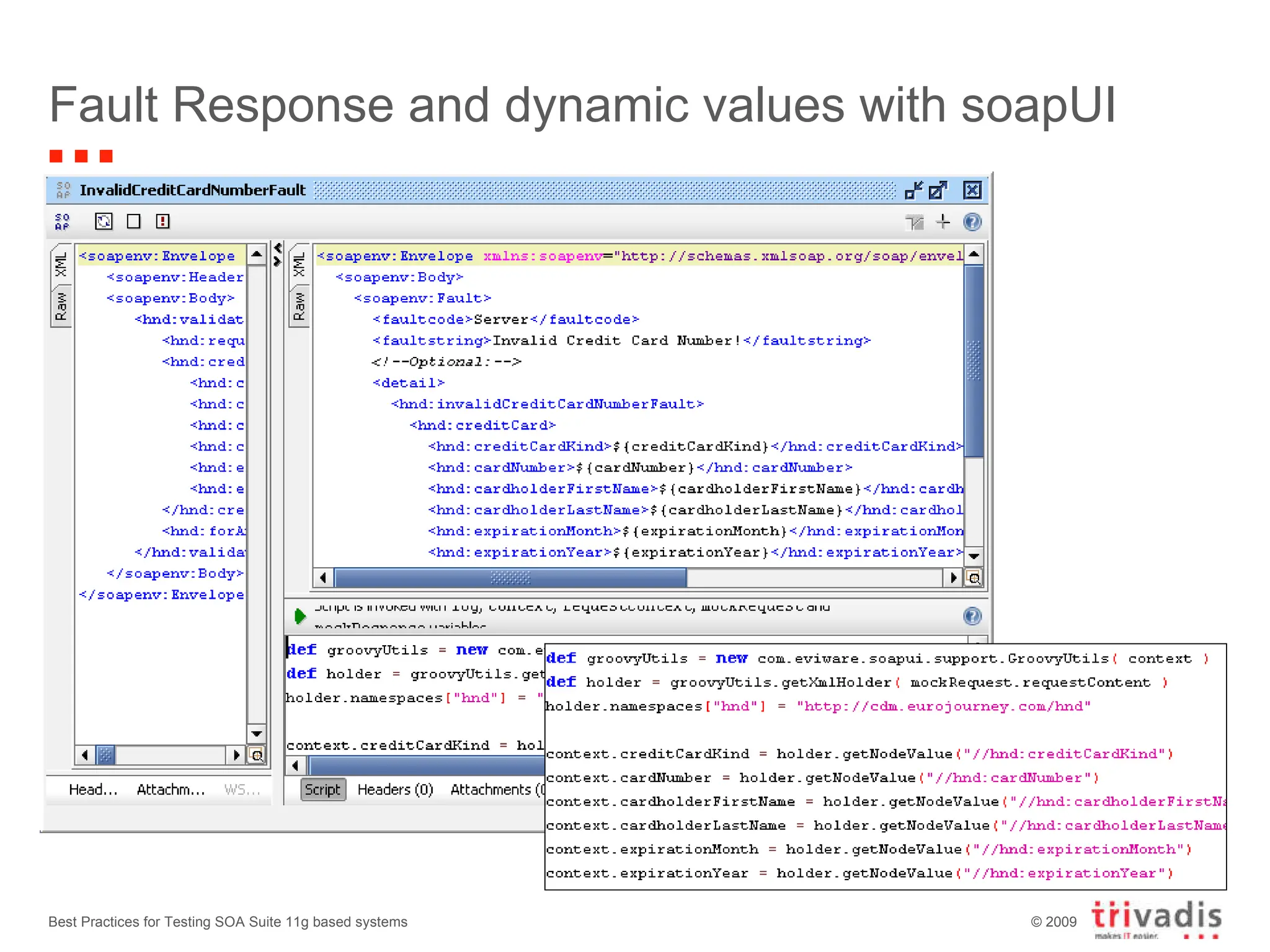1270x952 pixels.
Task: Open the Script tab
Action: (x=322, y=790)
